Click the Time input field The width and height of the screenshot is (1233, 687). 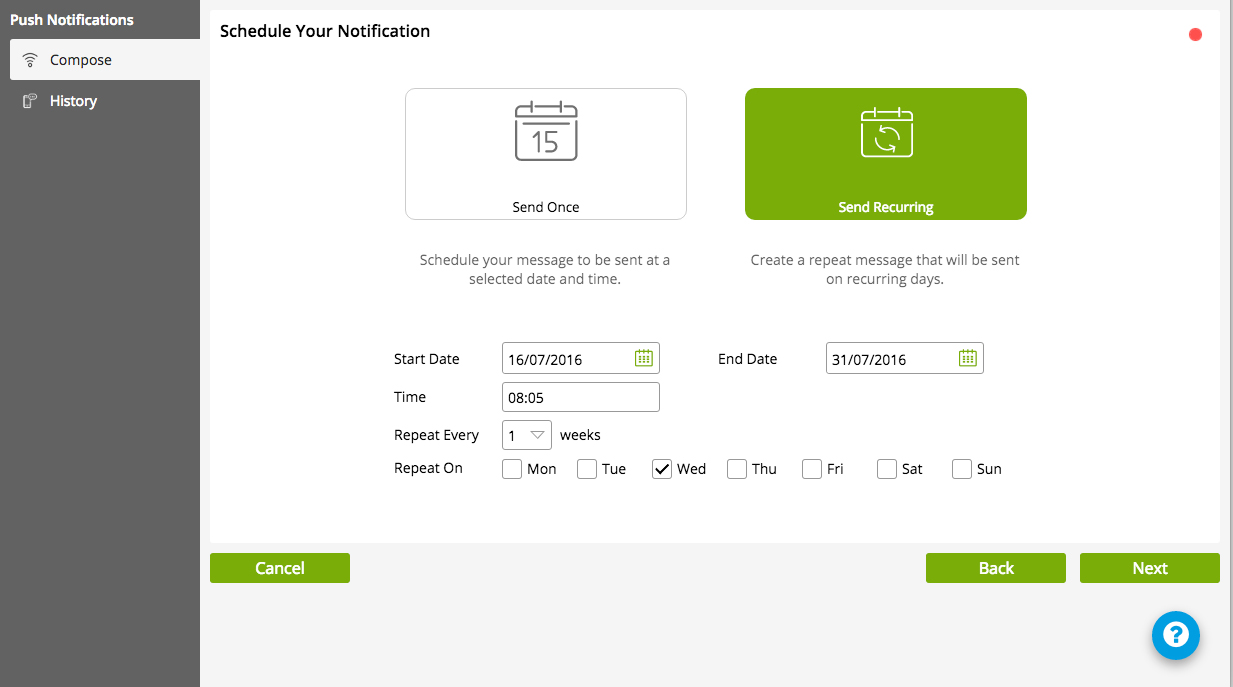tap(580, 397)
